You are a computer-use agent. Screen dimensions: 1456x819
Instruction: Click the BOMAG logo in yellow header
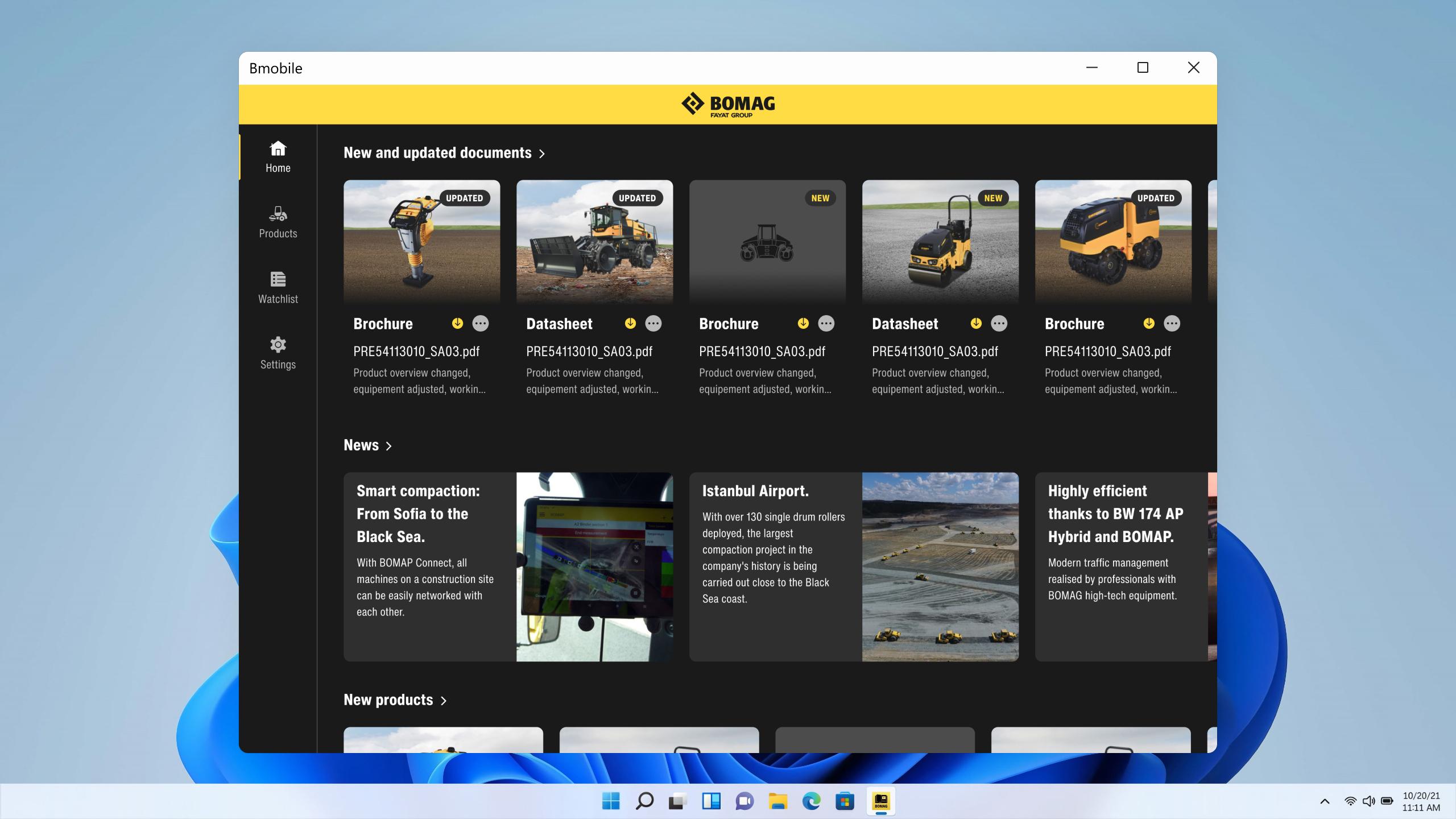tap(728, 105)
